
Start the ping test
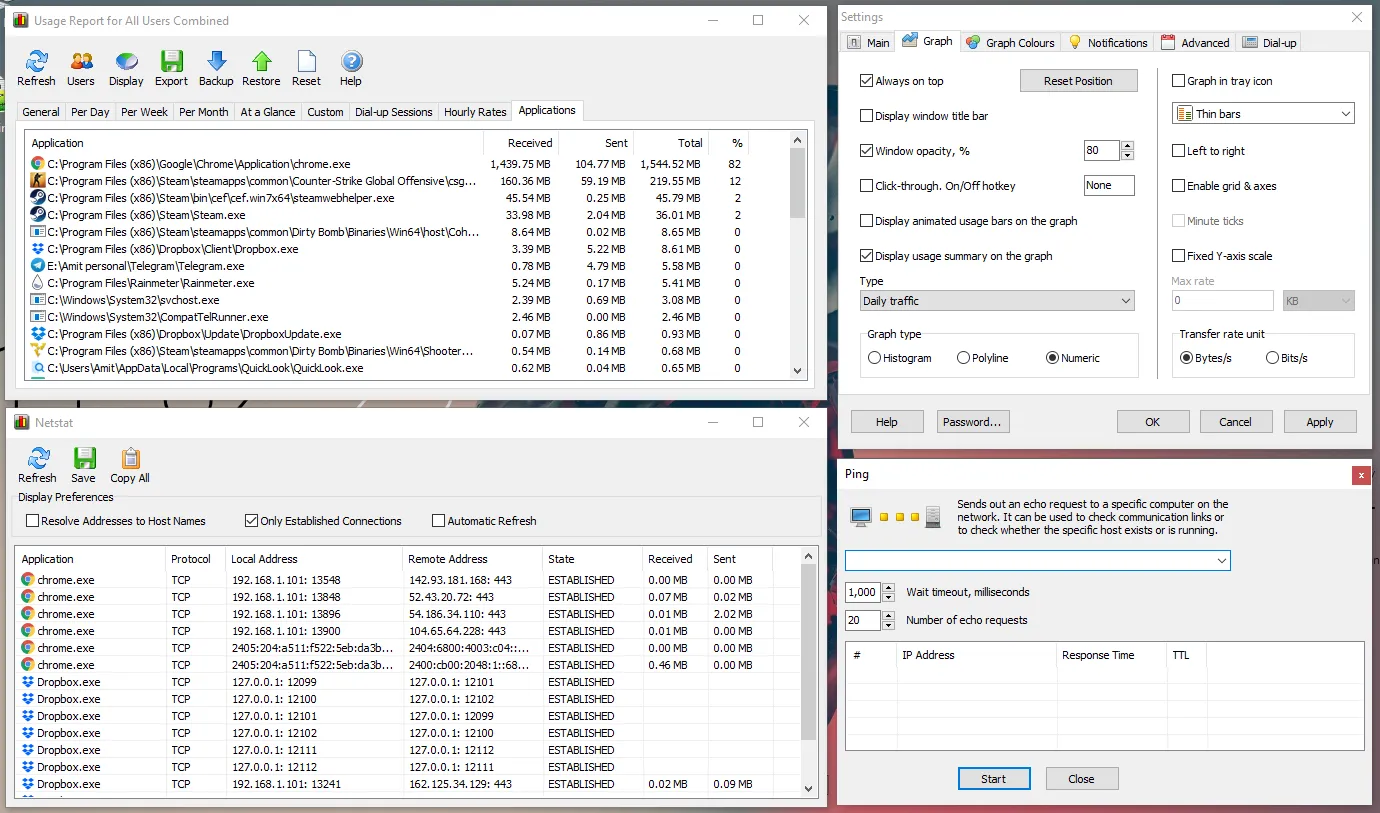[x=994, y=779]
